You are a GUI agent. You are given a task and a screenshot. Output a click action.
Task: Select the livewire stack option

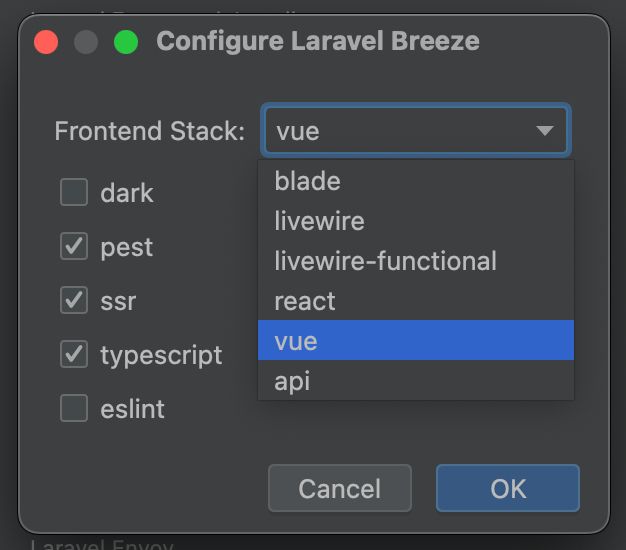click(416, 220)
